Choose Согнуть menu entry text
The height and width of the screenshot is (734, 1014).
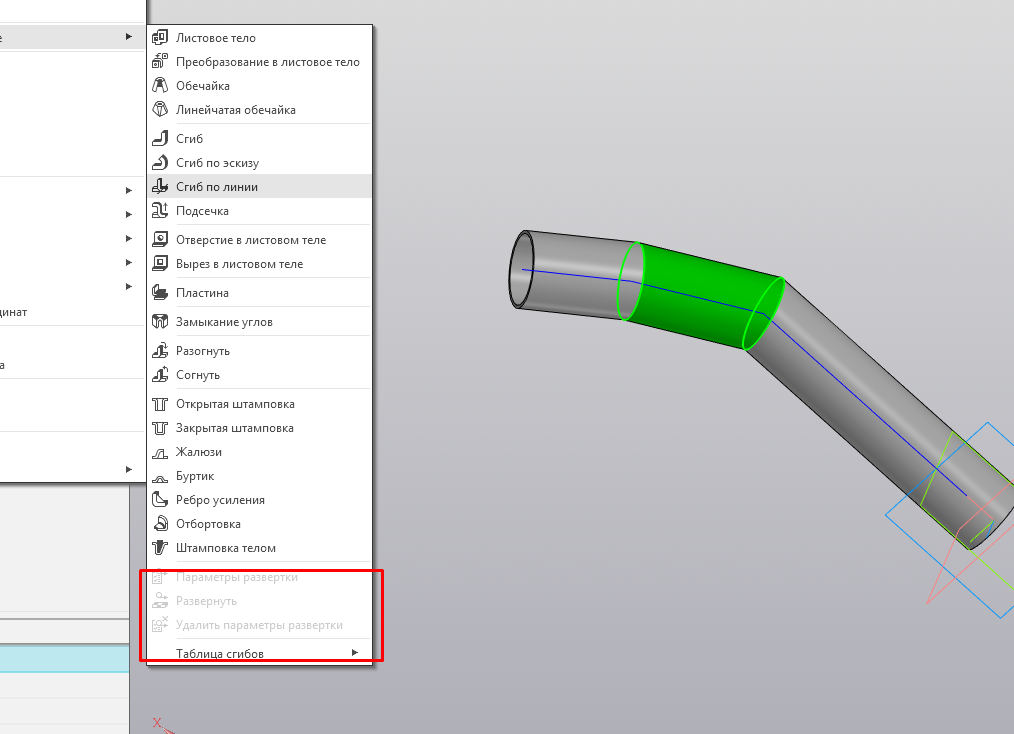tap(198, 375)
